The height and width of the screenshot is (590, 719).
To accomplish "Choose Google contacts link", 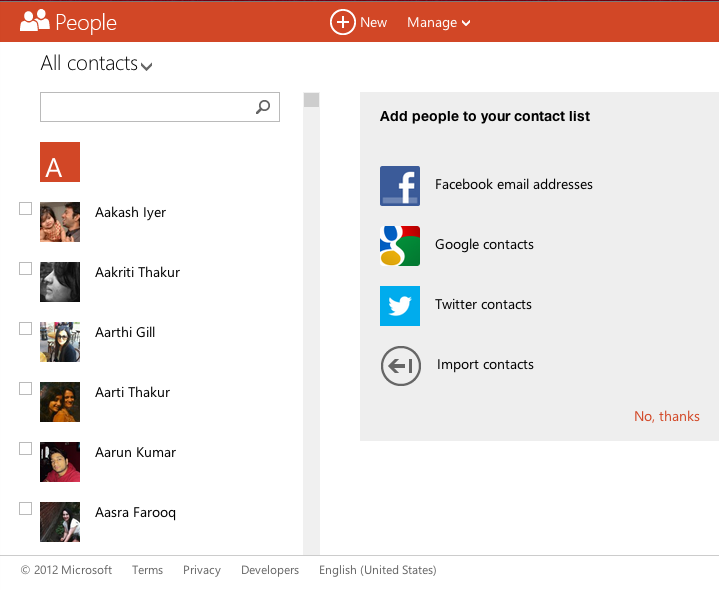I will coord(484,244).
